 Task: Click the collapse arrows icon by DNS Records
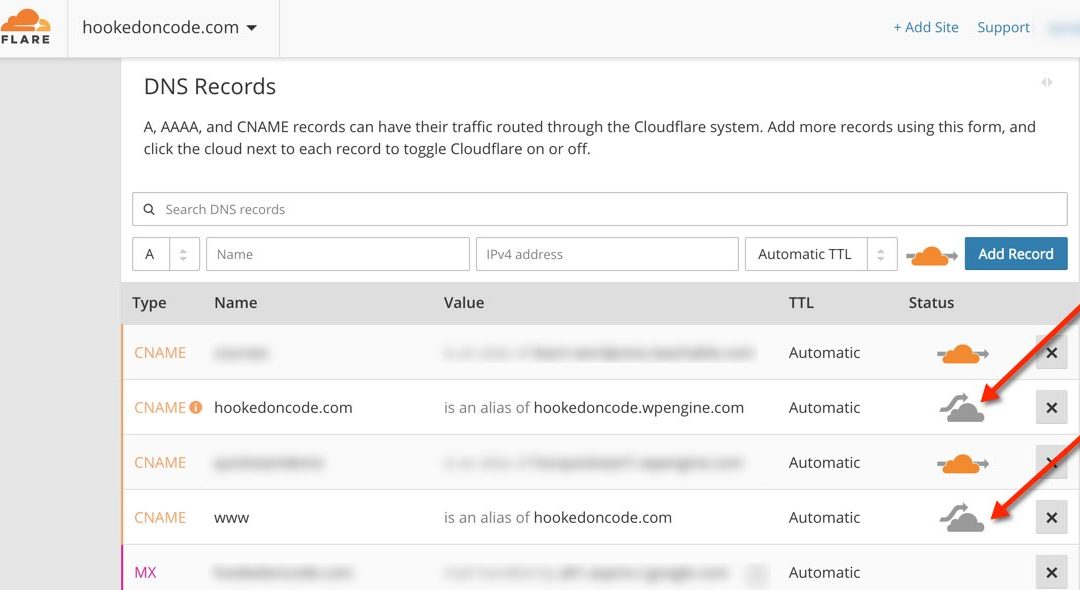(1047, 83)
